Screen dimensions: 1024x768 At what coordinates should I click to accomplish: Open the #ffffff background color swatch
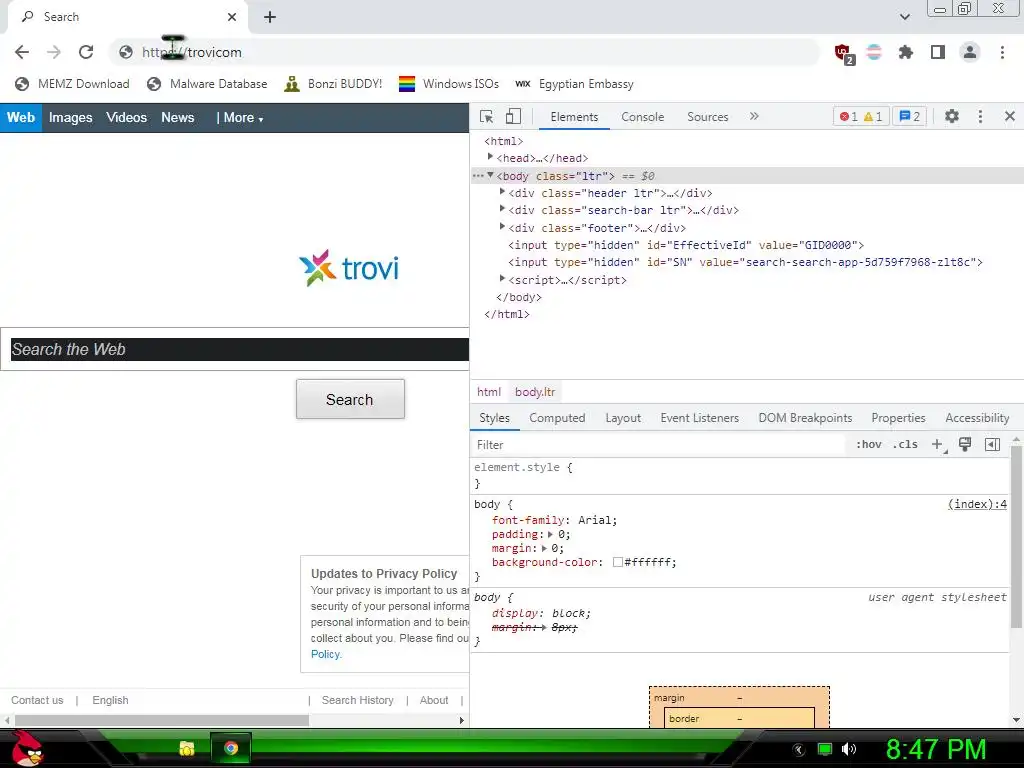pos(618,562)
